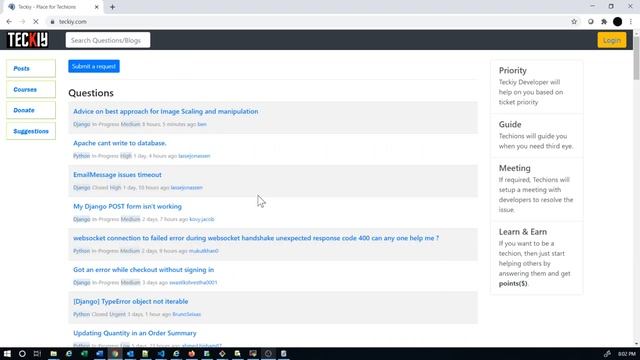
Task: Click the Meeting heading in right panel
Action: tap(515, 168)
